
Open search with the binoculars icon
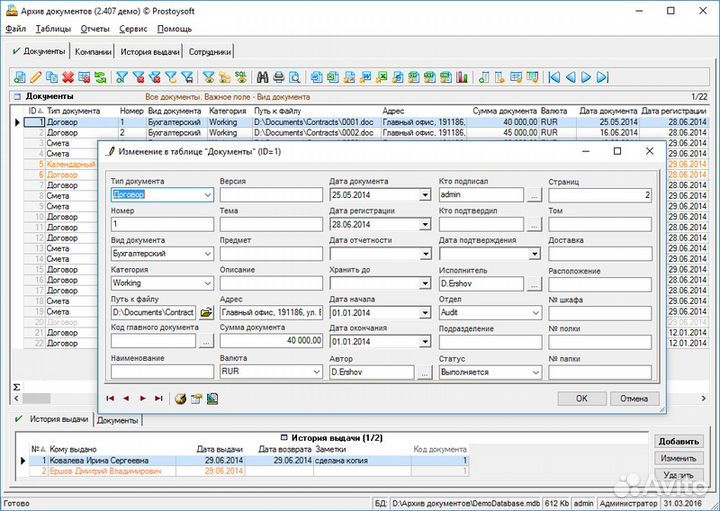coord(263,77)
